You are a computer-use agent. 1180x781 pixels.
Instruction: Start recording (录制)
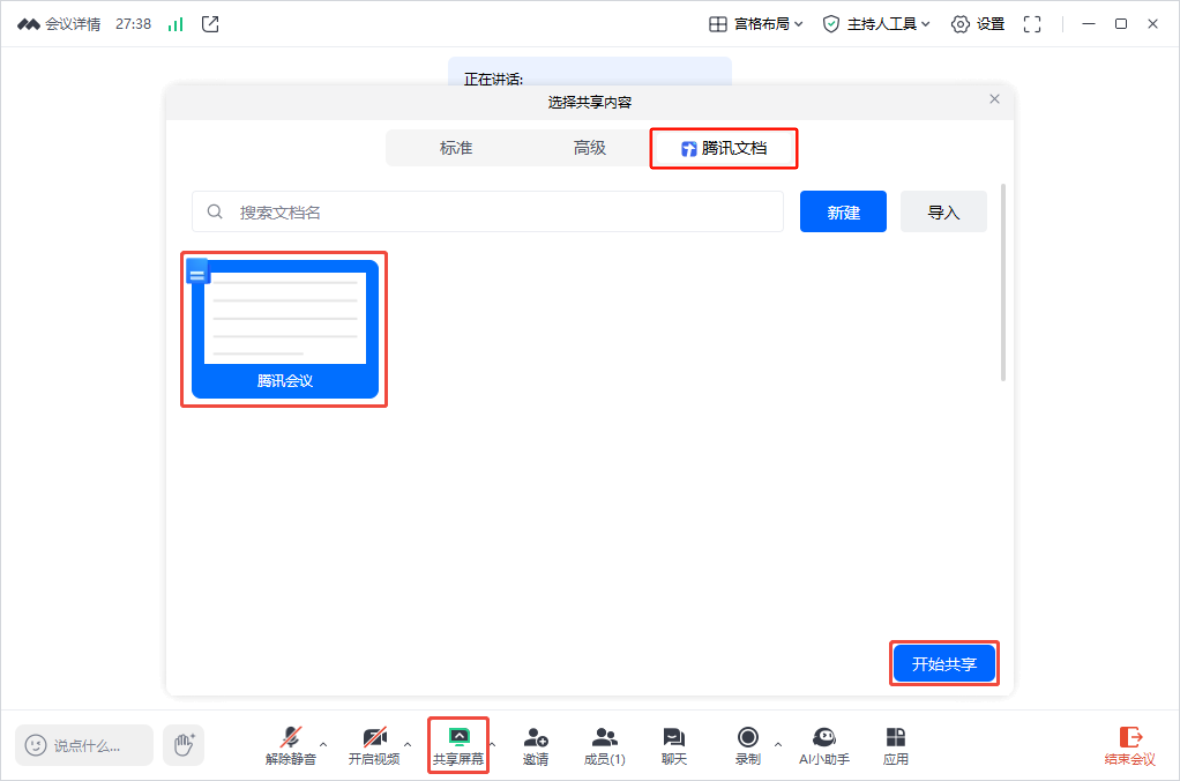(747, 746)
